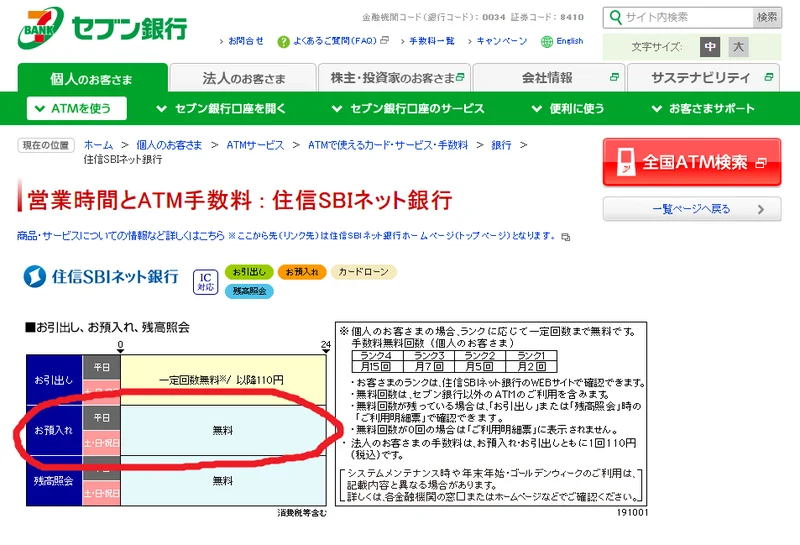Click the 検索 search button

pyautogui.click(x=767, y=17)
